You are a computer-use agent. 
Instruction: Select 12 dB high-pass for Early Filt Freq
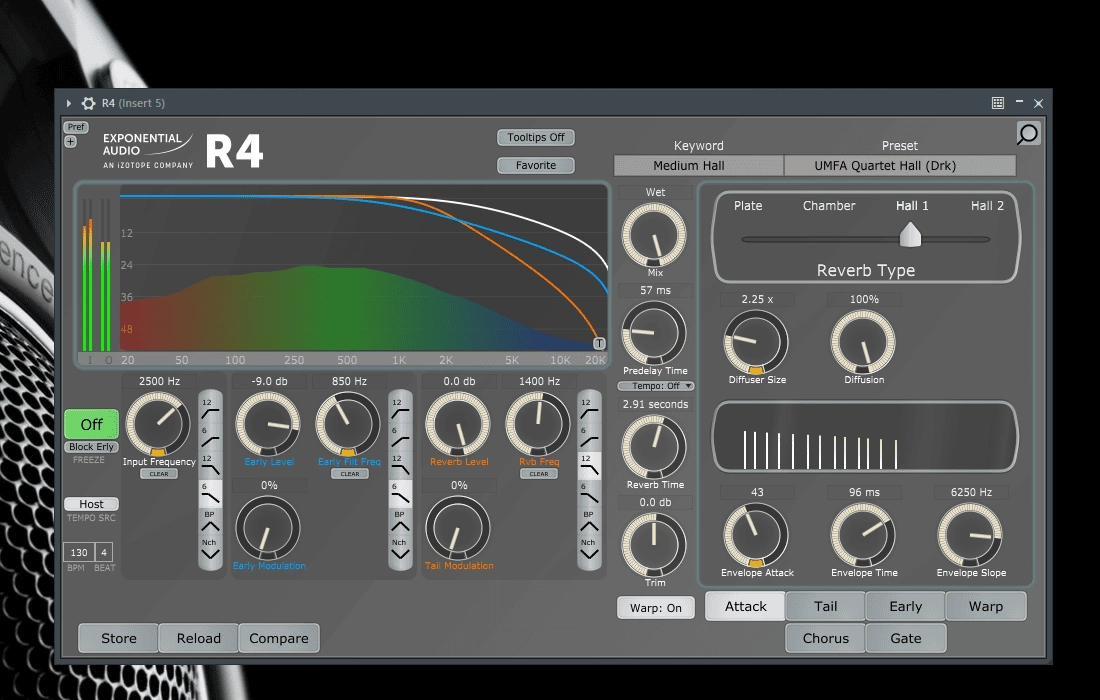coord(400,409)
